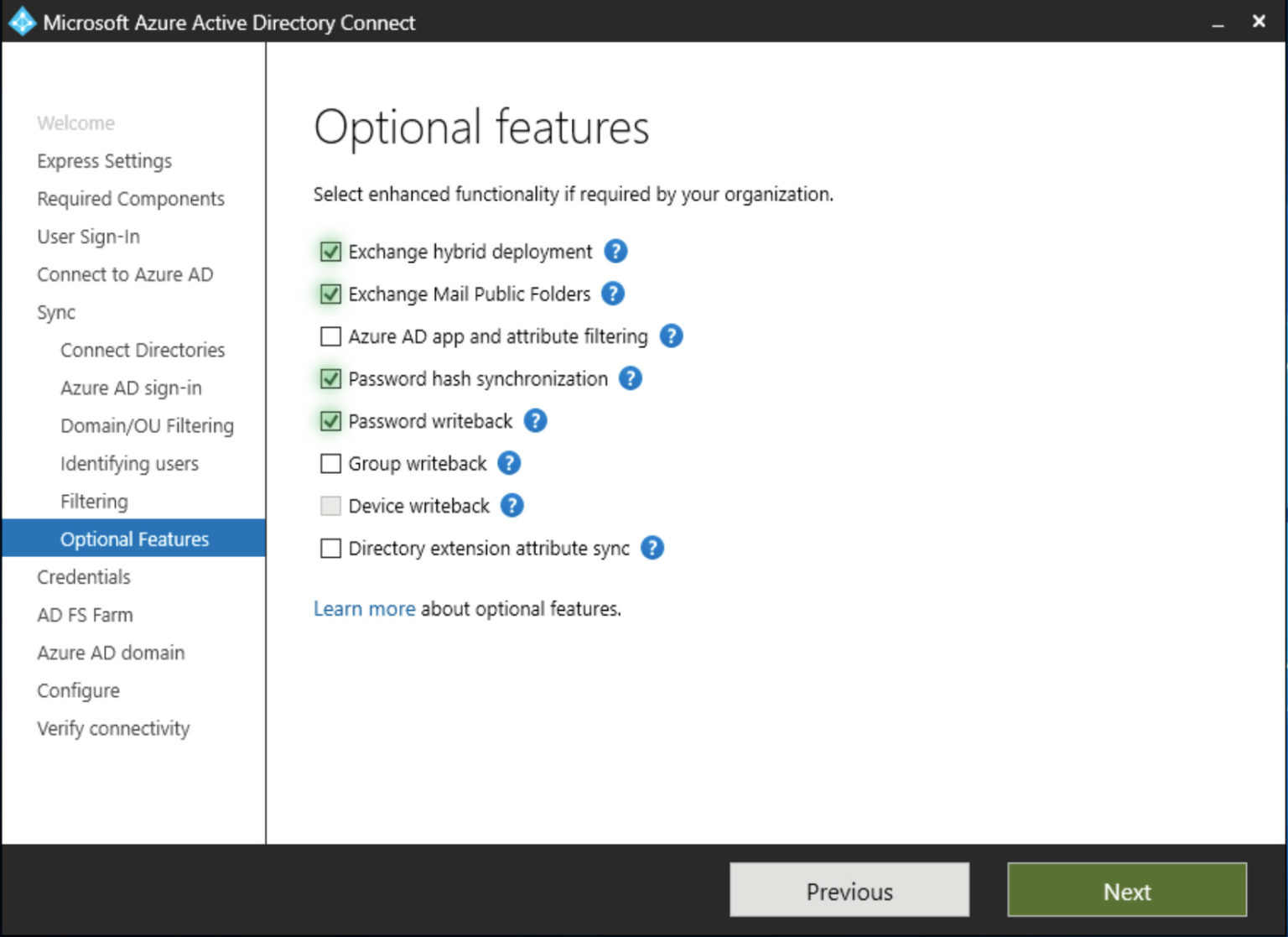Enable Group writeback
1288x937 pixels.
click(330, 463)
